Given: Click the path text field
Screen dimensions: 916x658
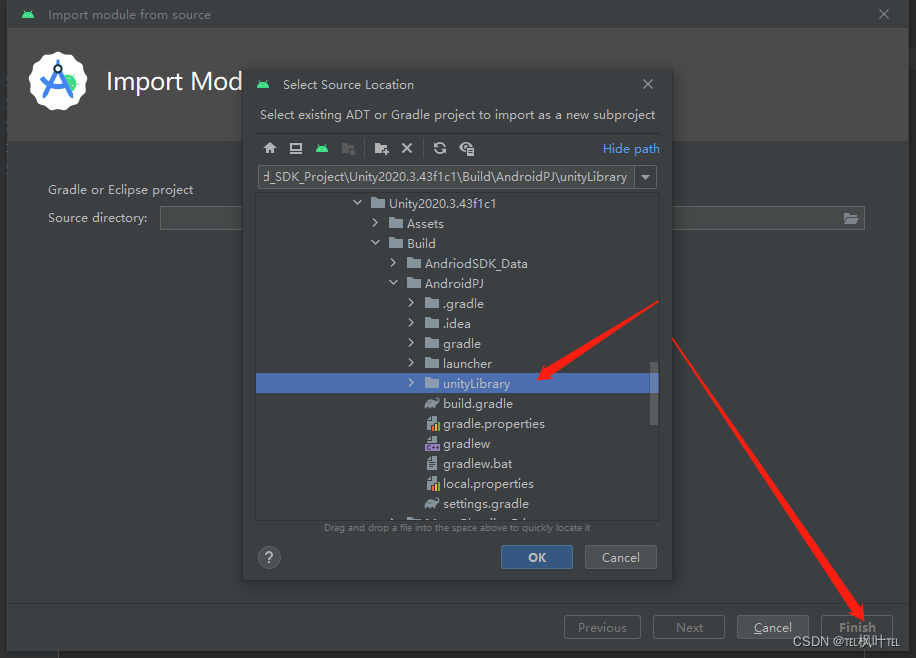Looking at the screenshot, I should click(x=446, y=177).
